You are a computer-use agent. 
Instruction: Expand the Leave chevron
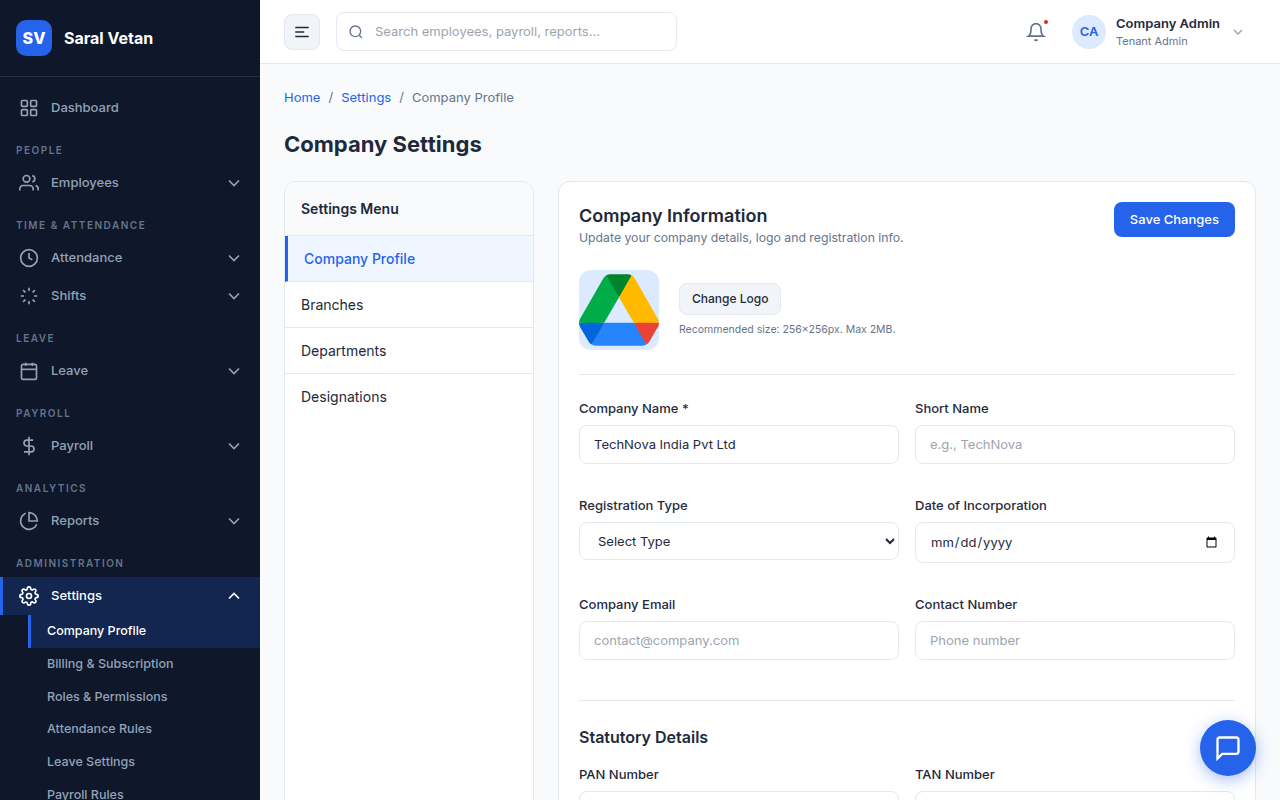tap(234, 371)
